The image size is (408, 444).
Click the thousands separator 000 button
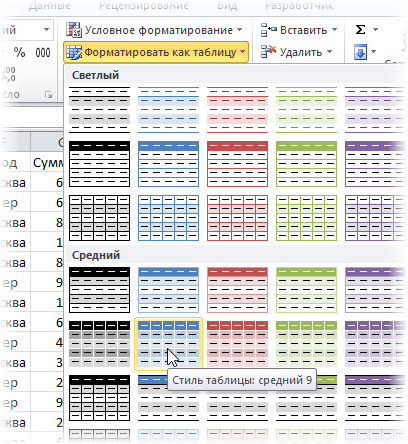click(x=43, y=52)
